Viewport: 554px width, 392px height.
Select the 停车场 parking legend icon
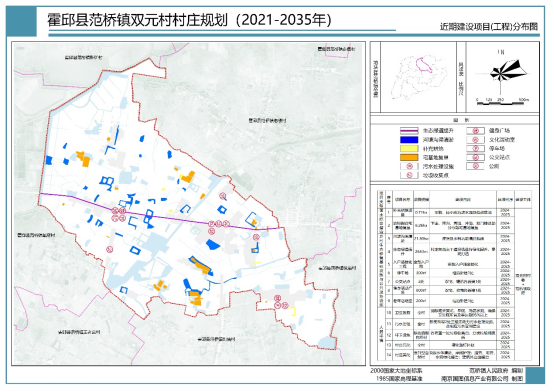point(476,148)
